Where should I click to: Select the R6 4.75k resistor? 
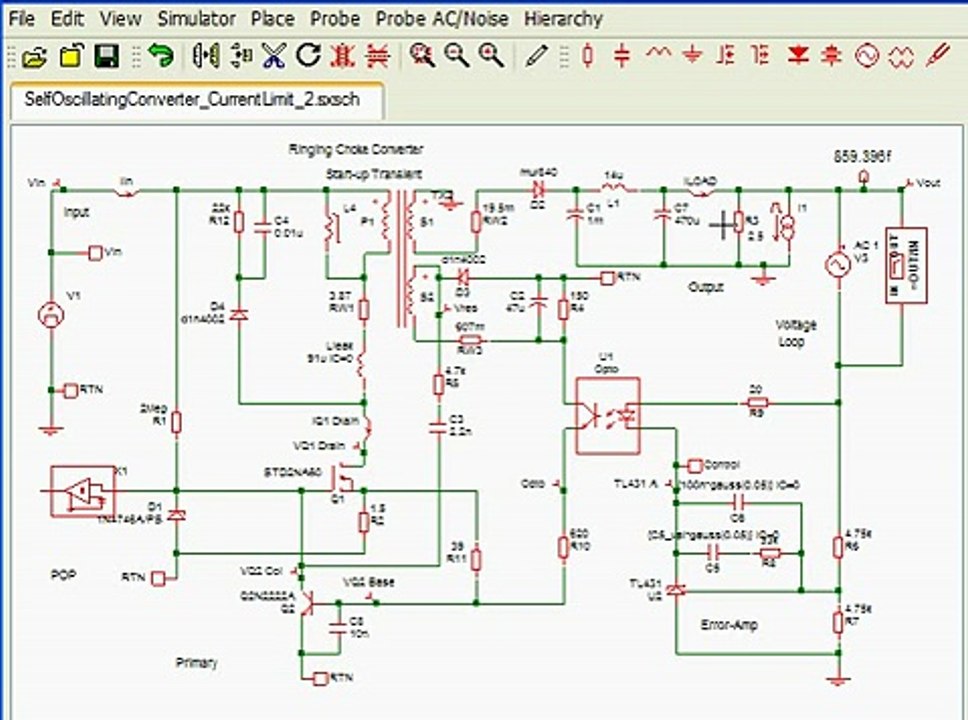pyautogui.click(x=838, y=547)
